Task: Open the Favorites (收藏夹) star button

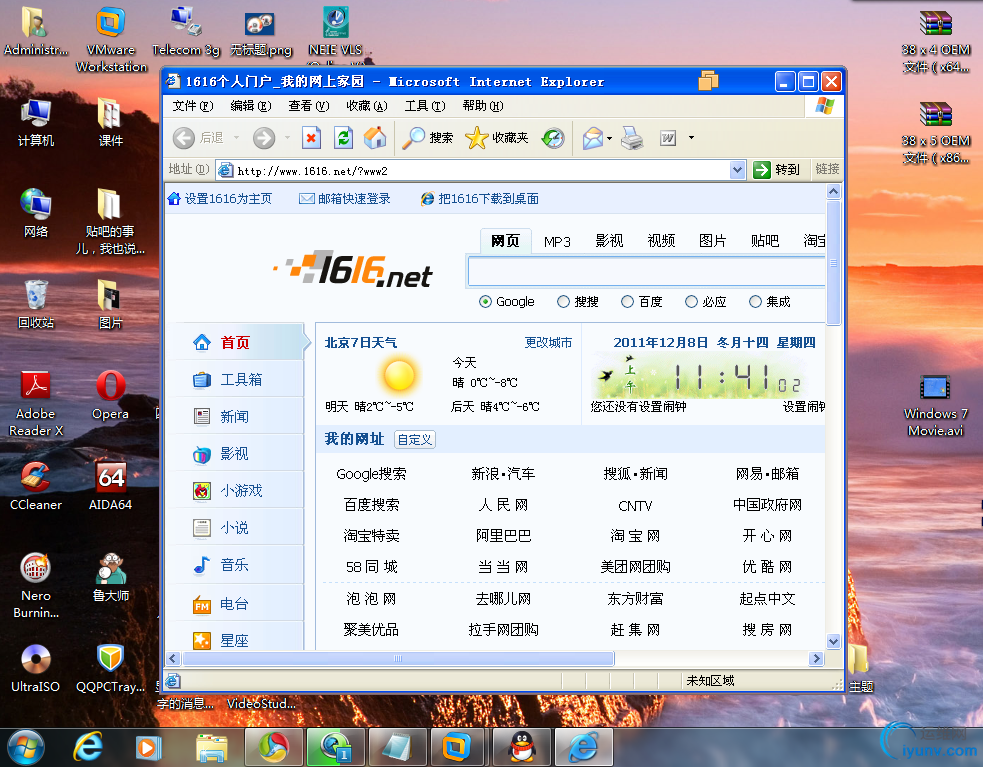Action: [497, 138]
